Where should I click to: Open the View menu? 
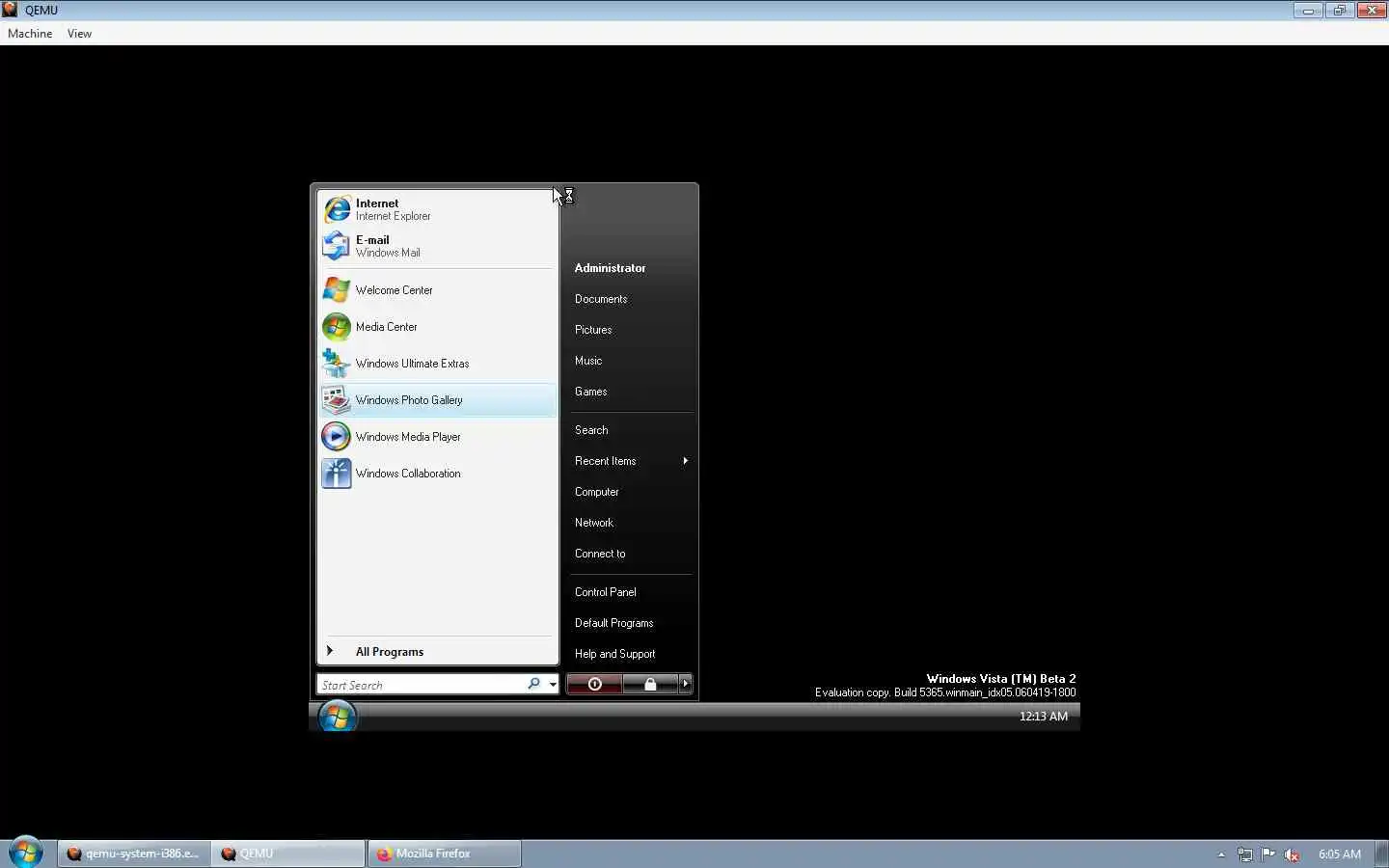79,33
